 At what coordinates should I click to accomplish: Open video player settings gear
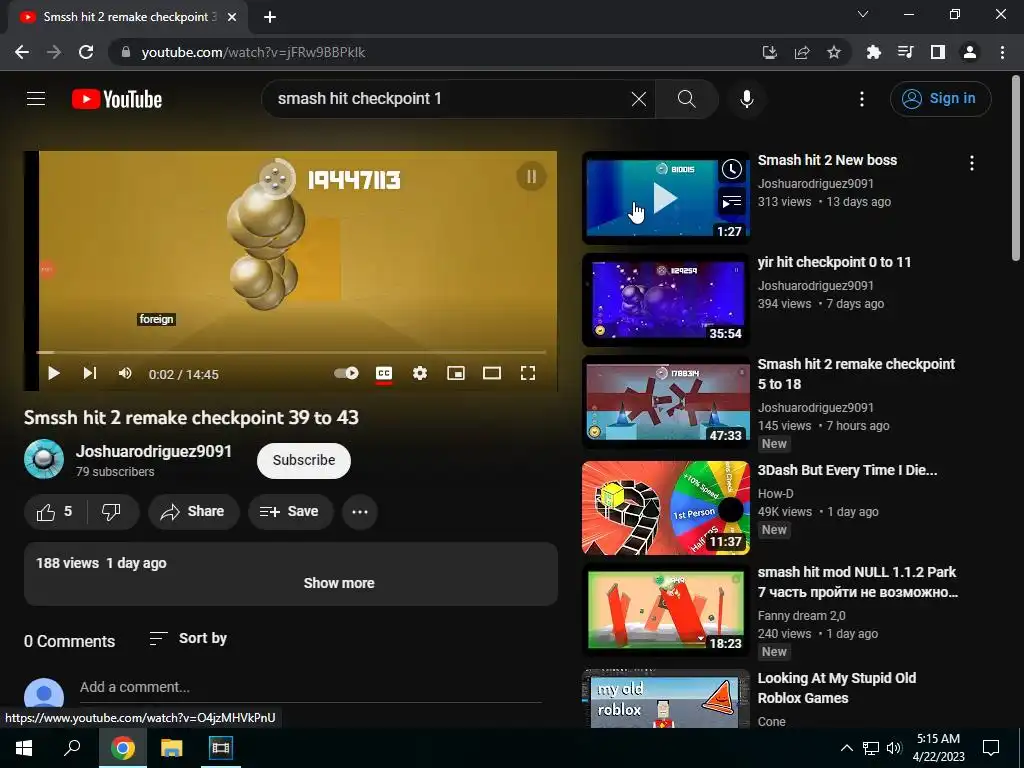[420, 373]
